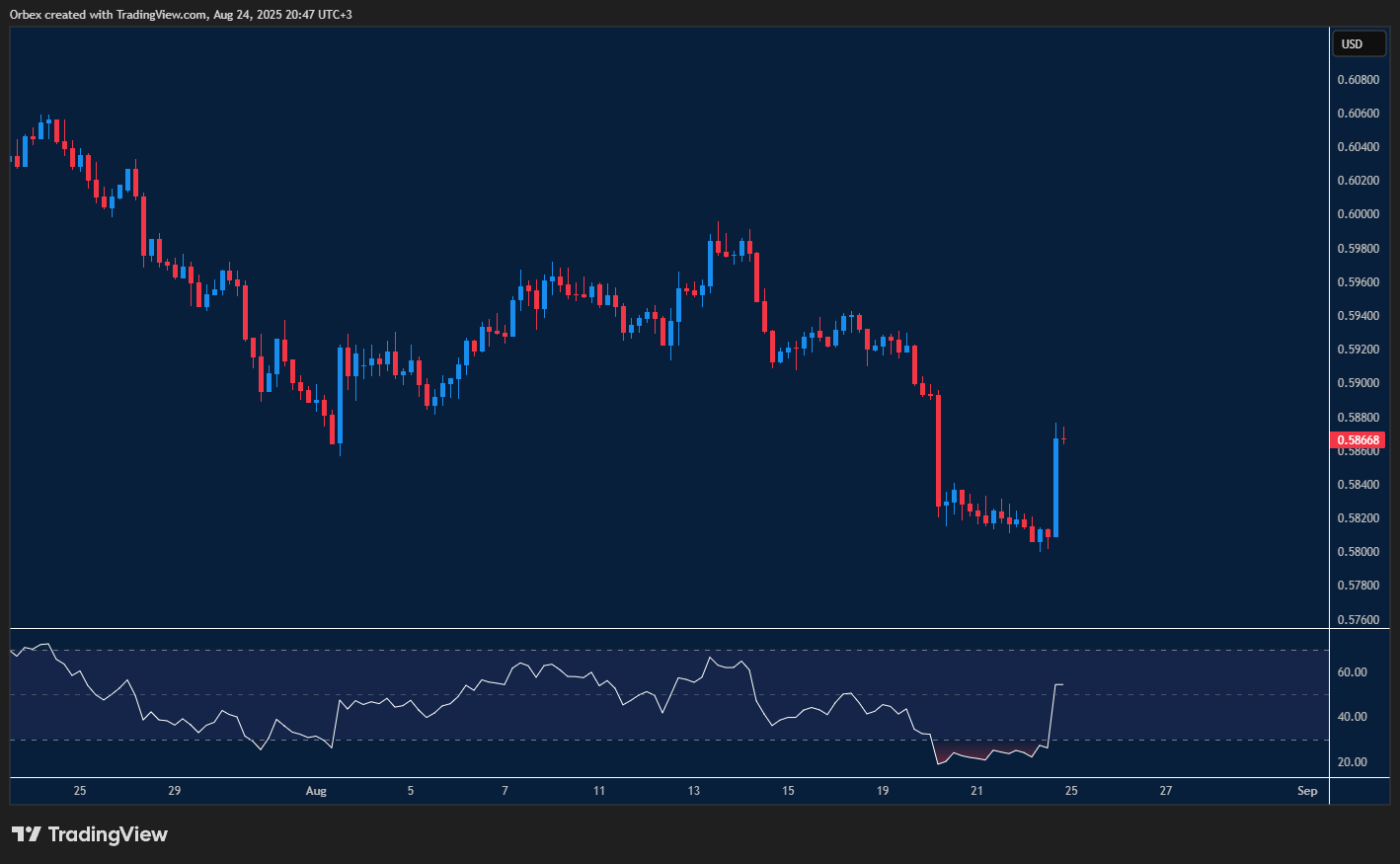Click the 0.59000 price axis label

pos(1358,383)
